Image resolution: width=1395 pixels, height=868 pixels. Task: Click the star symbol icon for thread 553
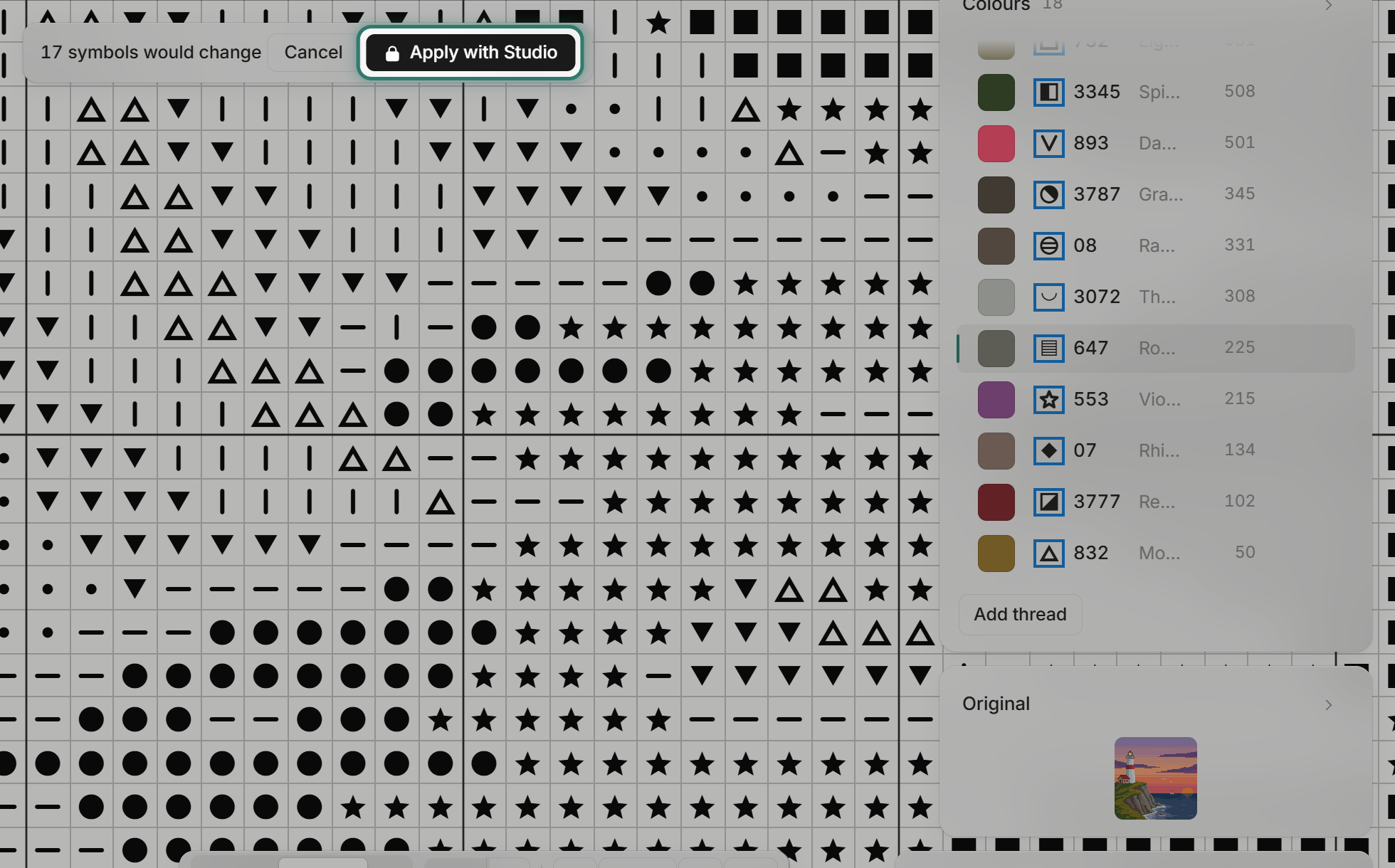[x=1048, y=399]
